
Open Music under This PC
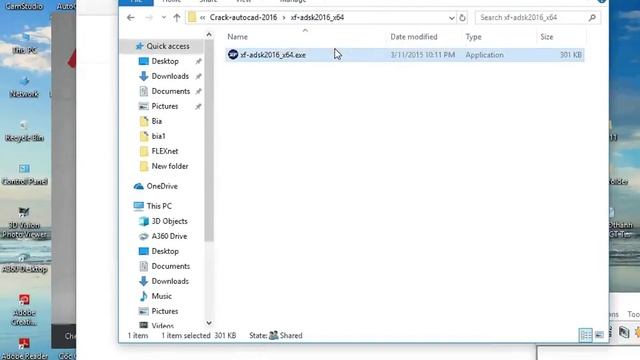coord(161,296)
